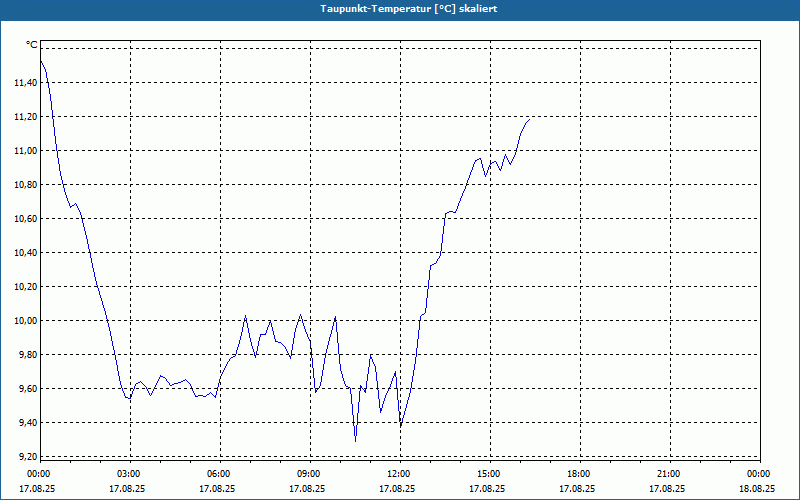Click the 9,40 y-axis label
Screen dimensions: 800x500
(28, 423)
